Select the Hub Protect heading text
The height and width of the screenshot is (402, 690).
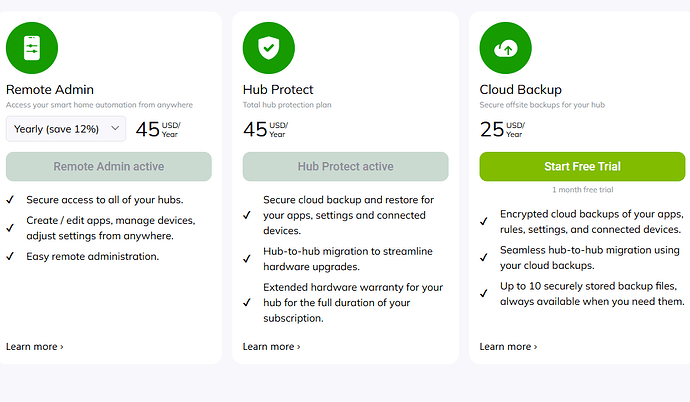pyautogui.click(x=281, y=89)
